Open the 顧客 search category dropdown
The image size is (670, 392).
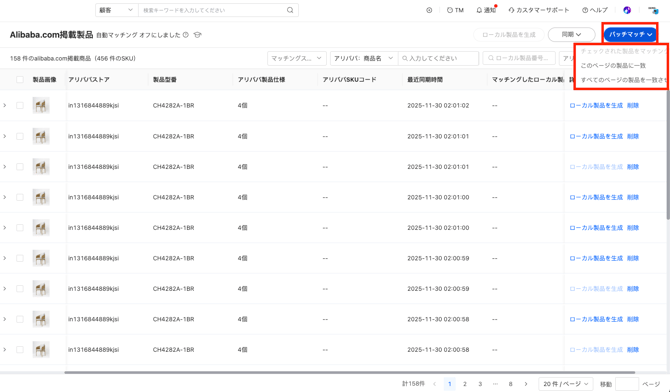117,10
